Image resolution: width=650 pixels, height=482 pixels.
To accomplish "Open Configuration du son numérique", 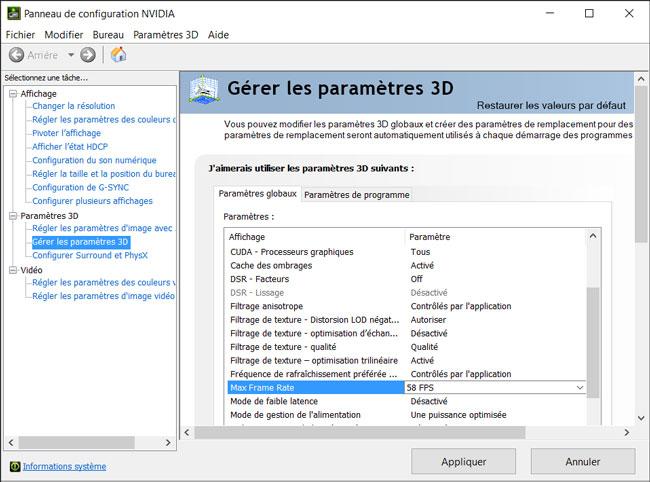I will (x=95, y=160).
